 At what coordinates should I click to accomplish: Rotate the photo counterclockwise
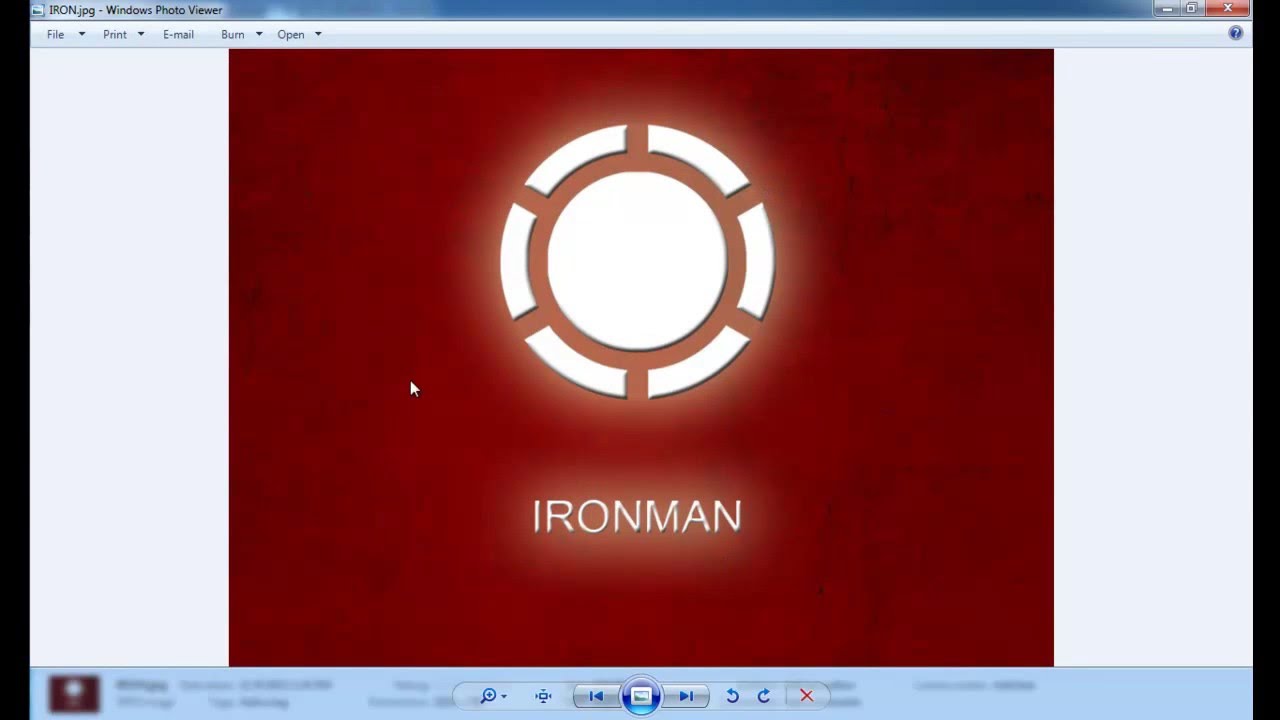click(x=732, y=696)
